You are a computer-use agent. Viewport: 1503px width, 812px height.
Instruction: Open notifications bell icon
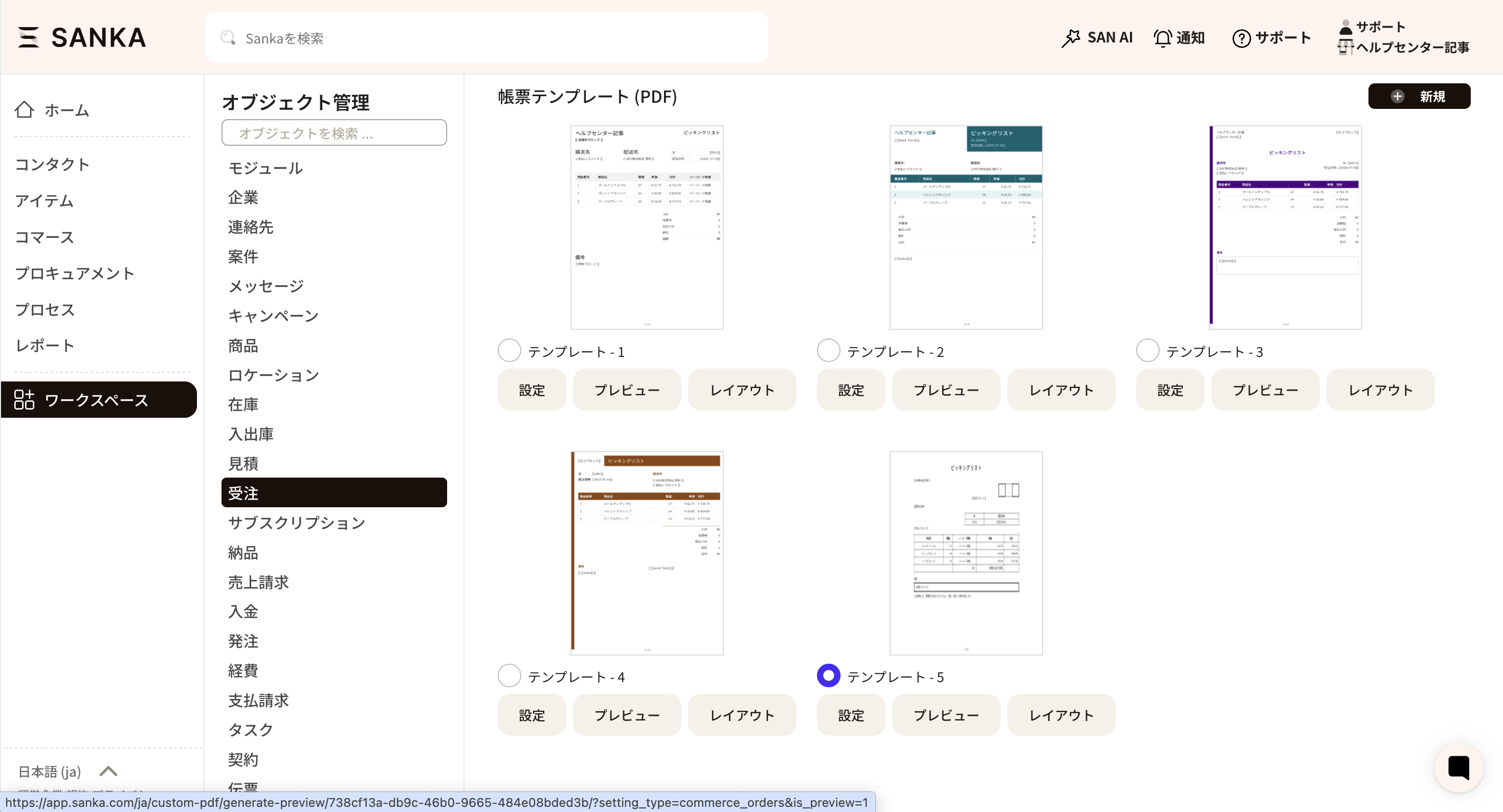point(1162,38)
